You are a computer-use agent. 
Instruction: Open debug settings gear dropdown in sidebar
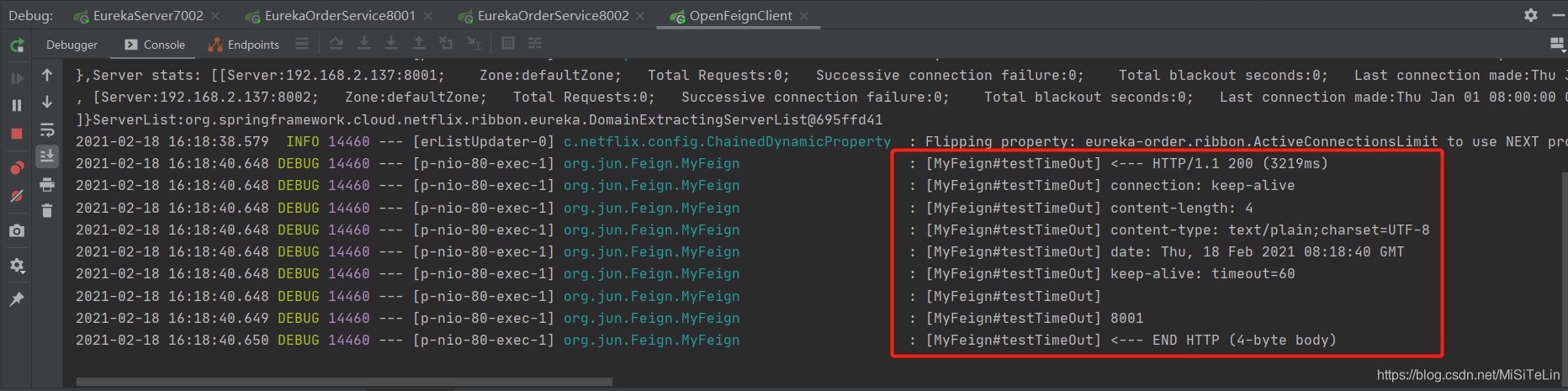tap(17, 266)
